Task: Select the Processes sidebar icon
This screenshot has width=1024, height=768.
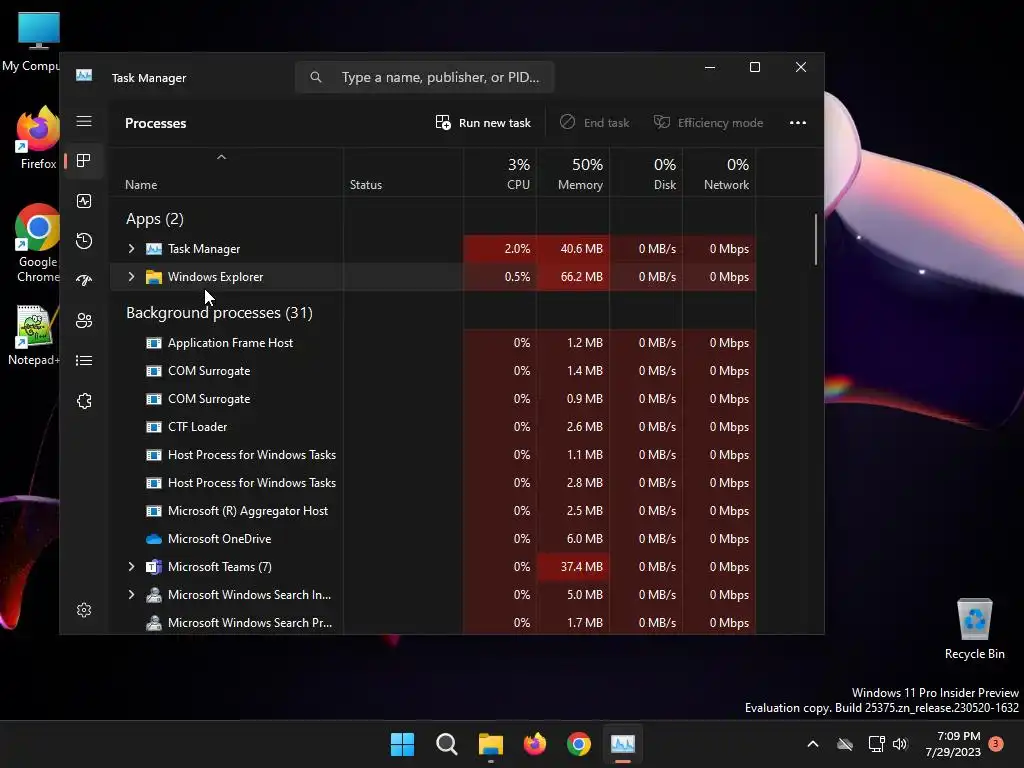Action: (84, 161)
